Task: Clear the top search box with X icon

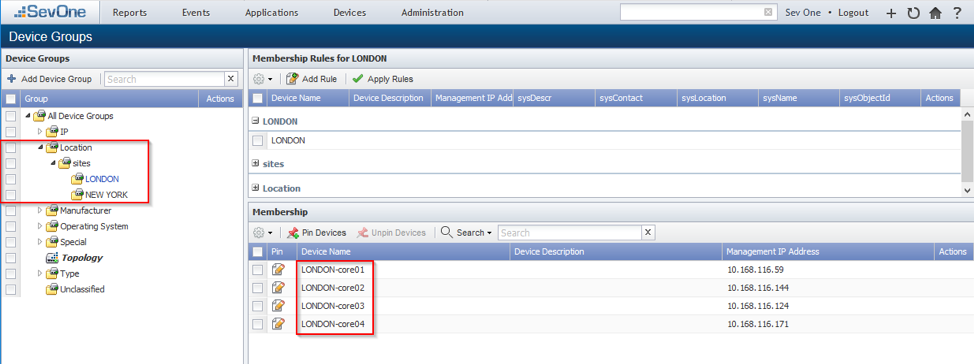Action: pos(768,12)
